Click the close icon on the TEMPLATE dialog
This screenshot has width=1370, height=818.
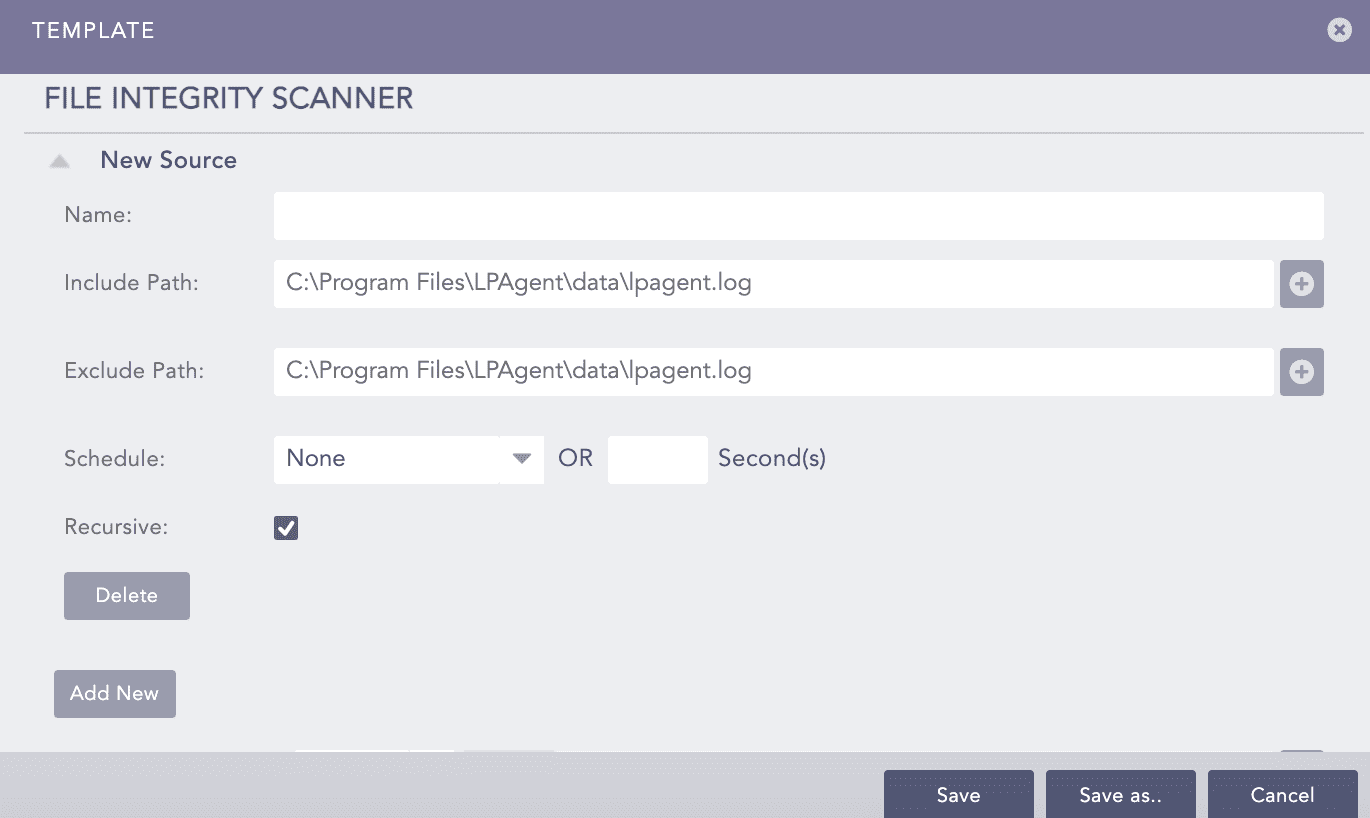(x=1339, y=29)
